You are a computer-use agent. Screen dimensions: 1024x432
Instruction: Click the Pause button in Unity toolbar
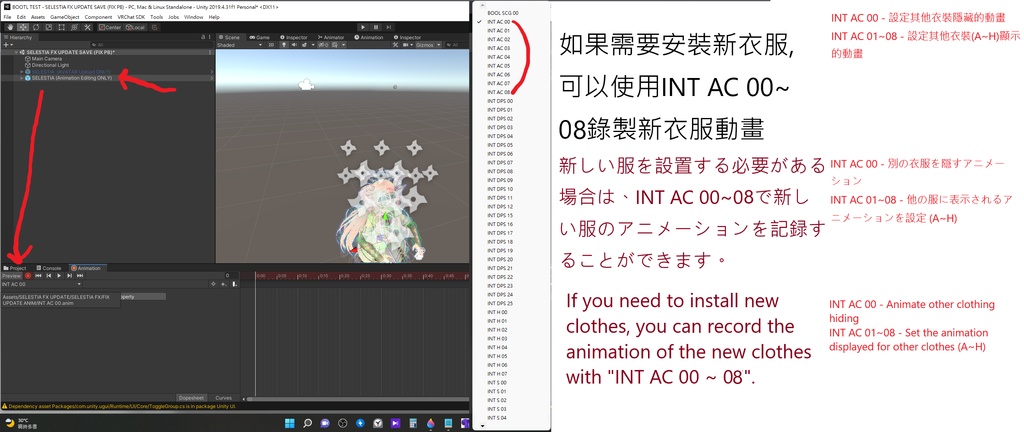click(376, 27)
